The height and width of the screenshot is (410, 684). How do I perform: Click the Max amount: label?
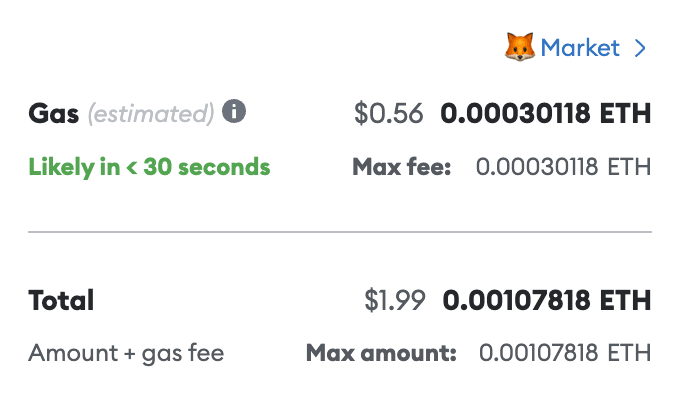coord(381,352)
